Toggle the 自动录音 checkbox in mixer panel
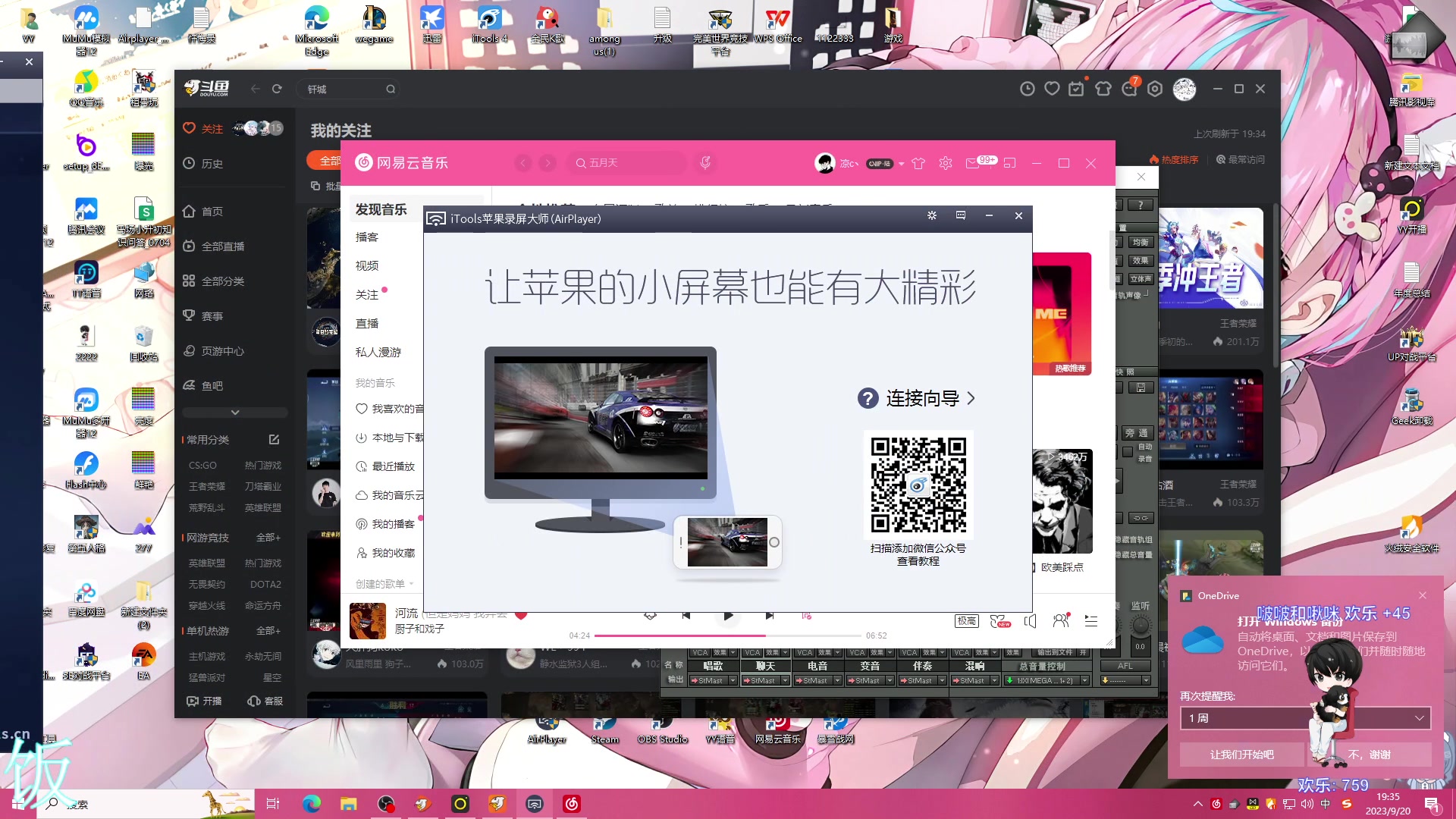1456x819 pixels. coord(1128,452)
